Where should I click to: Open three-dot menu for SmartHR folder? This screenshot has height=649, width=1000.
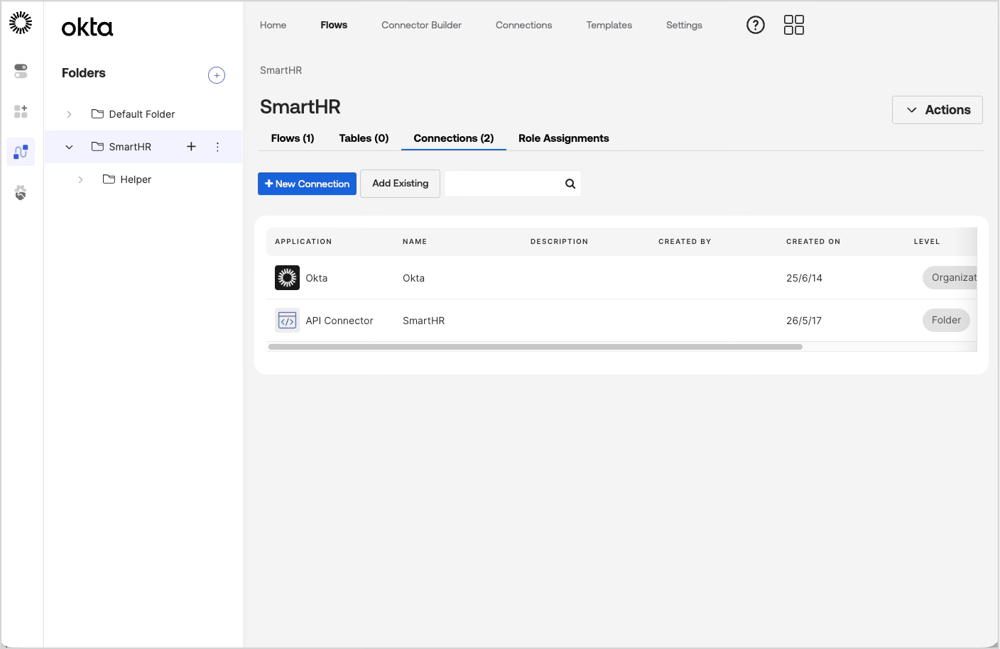217,147
